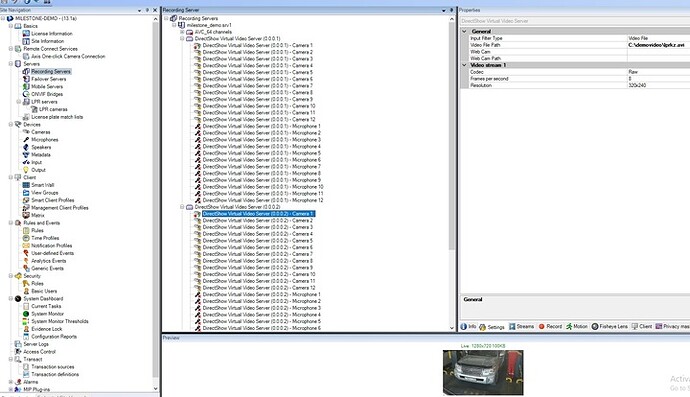Screen dimensions: 690x397
Task: Select Camera 12 under server 0.0.0.2
Action: click(x=259, y=288)
